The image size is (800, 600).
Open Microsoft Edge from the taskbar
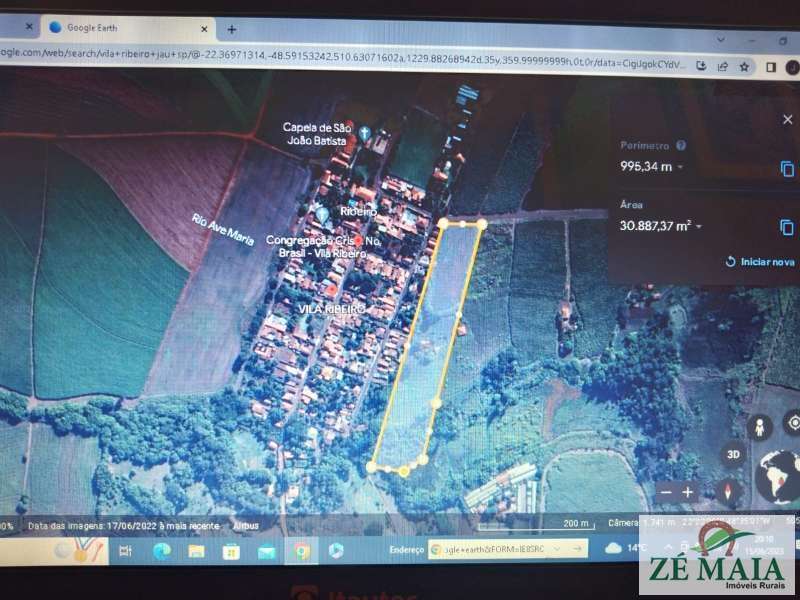(x=161, y=551)
